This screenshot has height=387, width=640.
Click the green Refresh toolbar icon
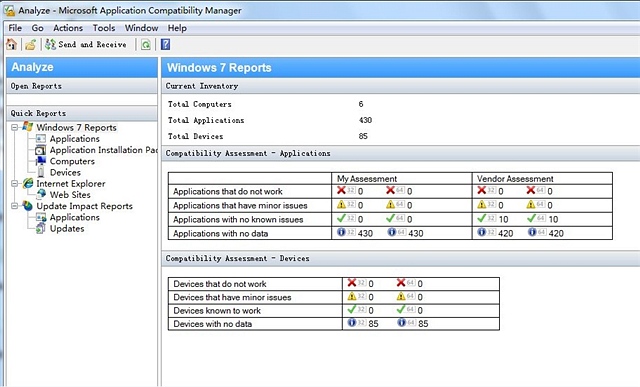146,44
